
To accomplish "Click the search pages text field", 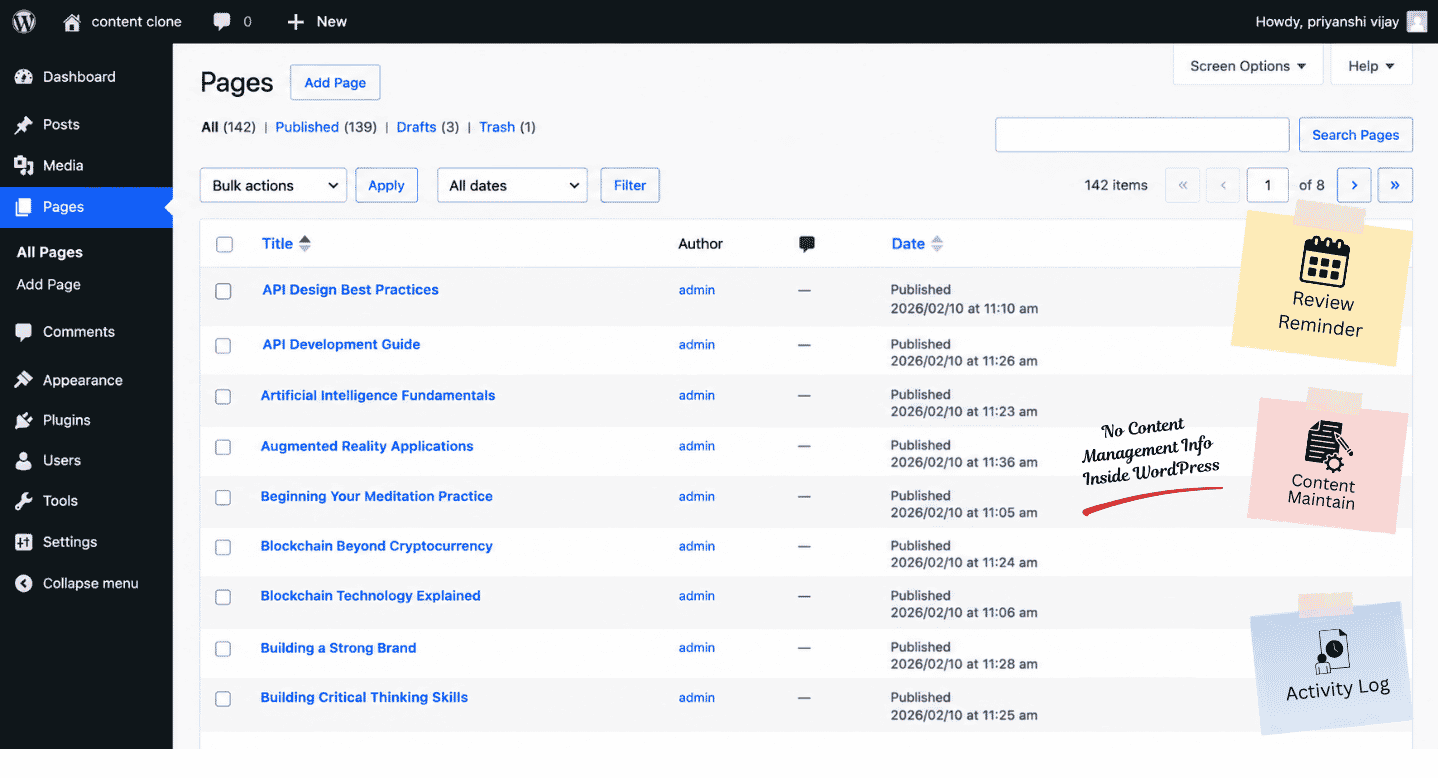I will tap(1142, 135).
